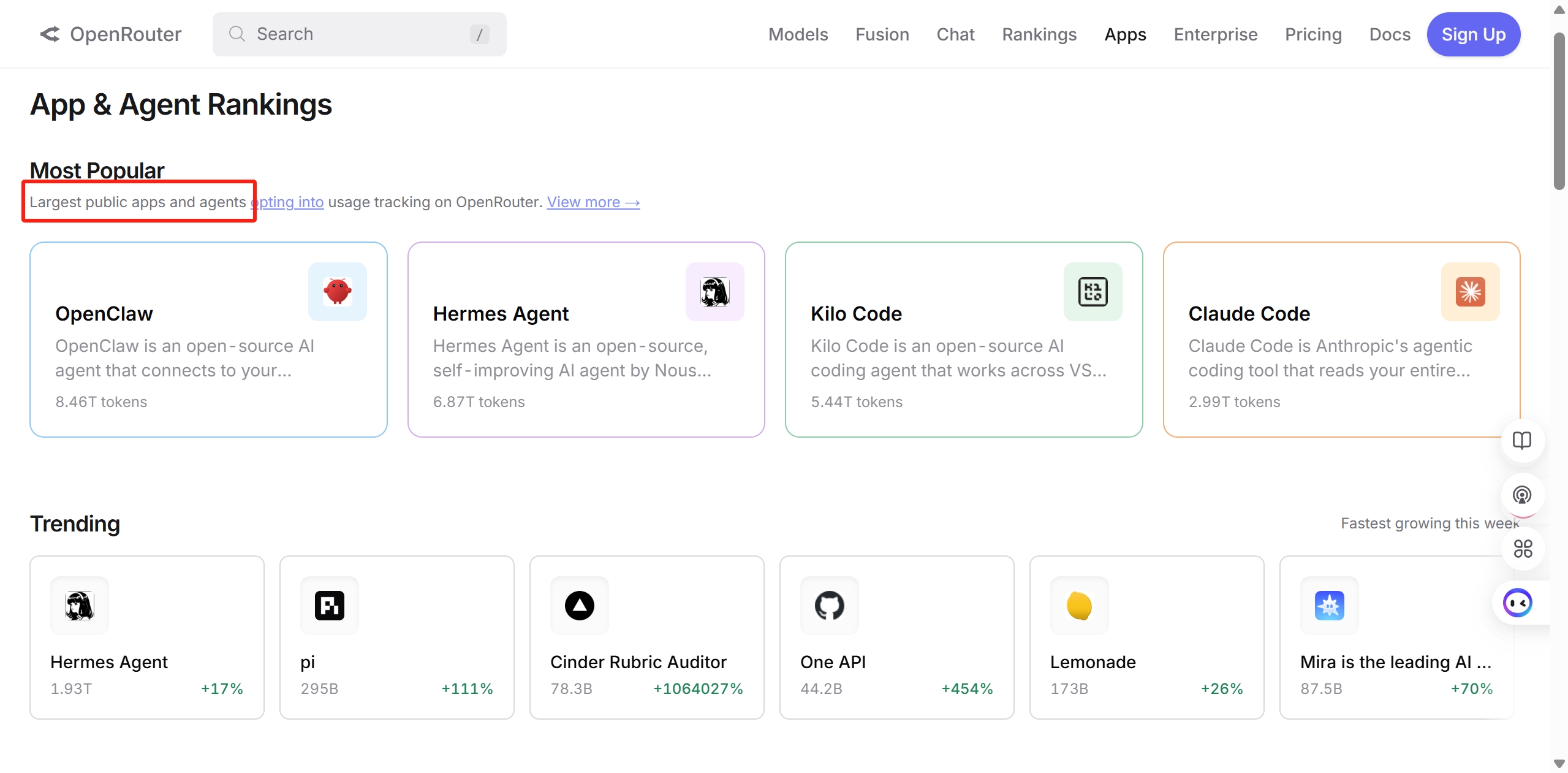This screenshot has height=773, width=1568.
Task: Click the scrollbar up arrow
Action: [1559, 9]
